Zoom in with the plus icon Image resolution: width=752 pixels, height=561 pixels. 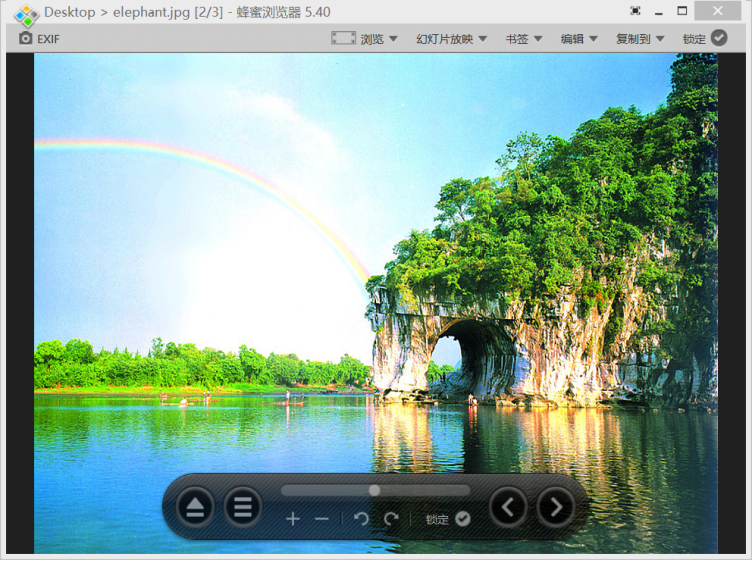click(293, 519)
